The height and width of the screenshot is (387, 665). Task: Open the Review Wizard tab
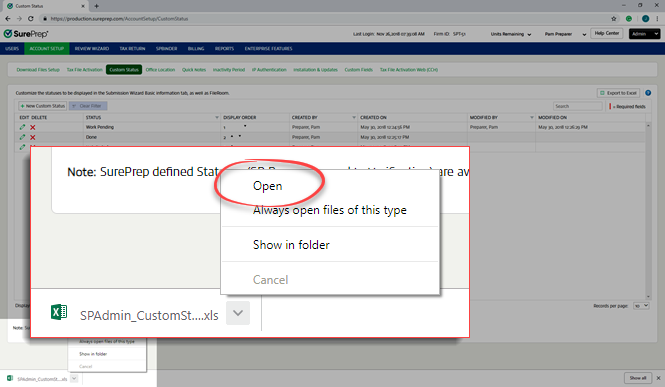[x=92, y=49]
